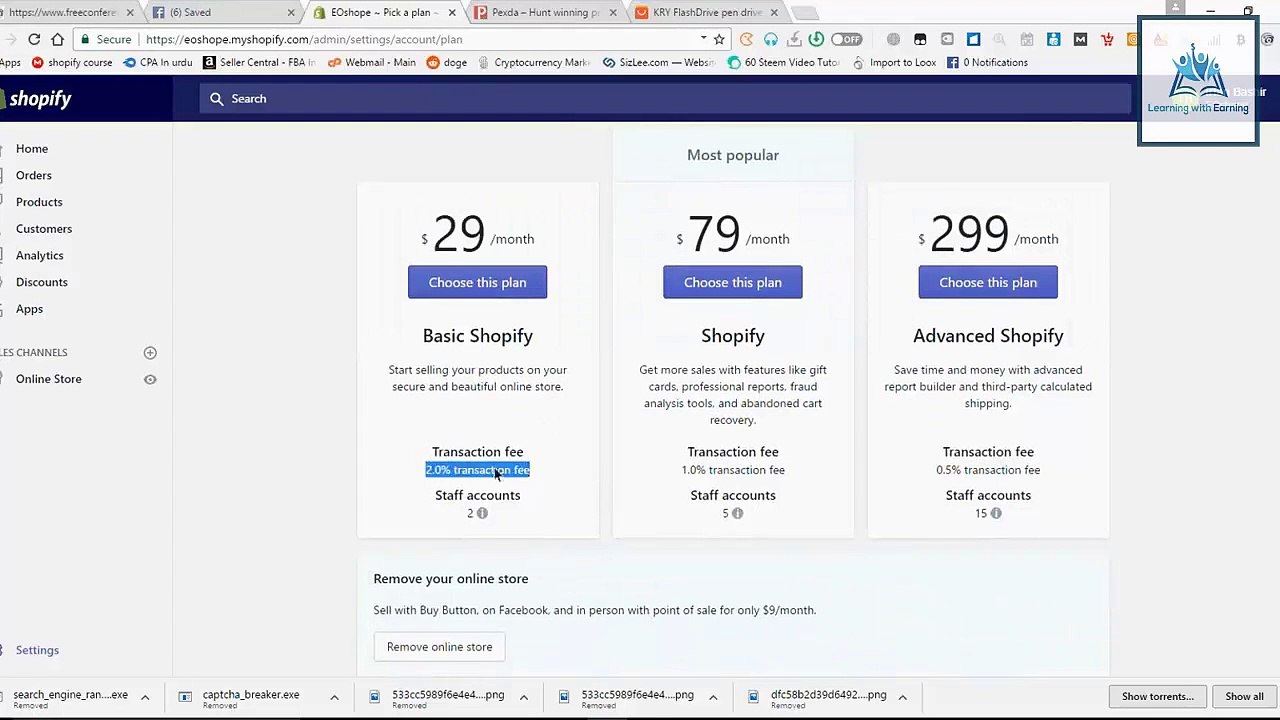Select Online Store sales channel
Viewport: 1280px width, 720px height.
(49, 379)
